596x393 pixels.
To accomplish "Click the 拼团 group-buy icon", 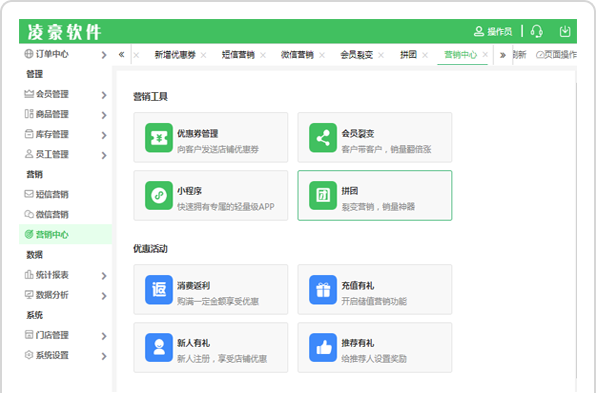I will (323, 195).
